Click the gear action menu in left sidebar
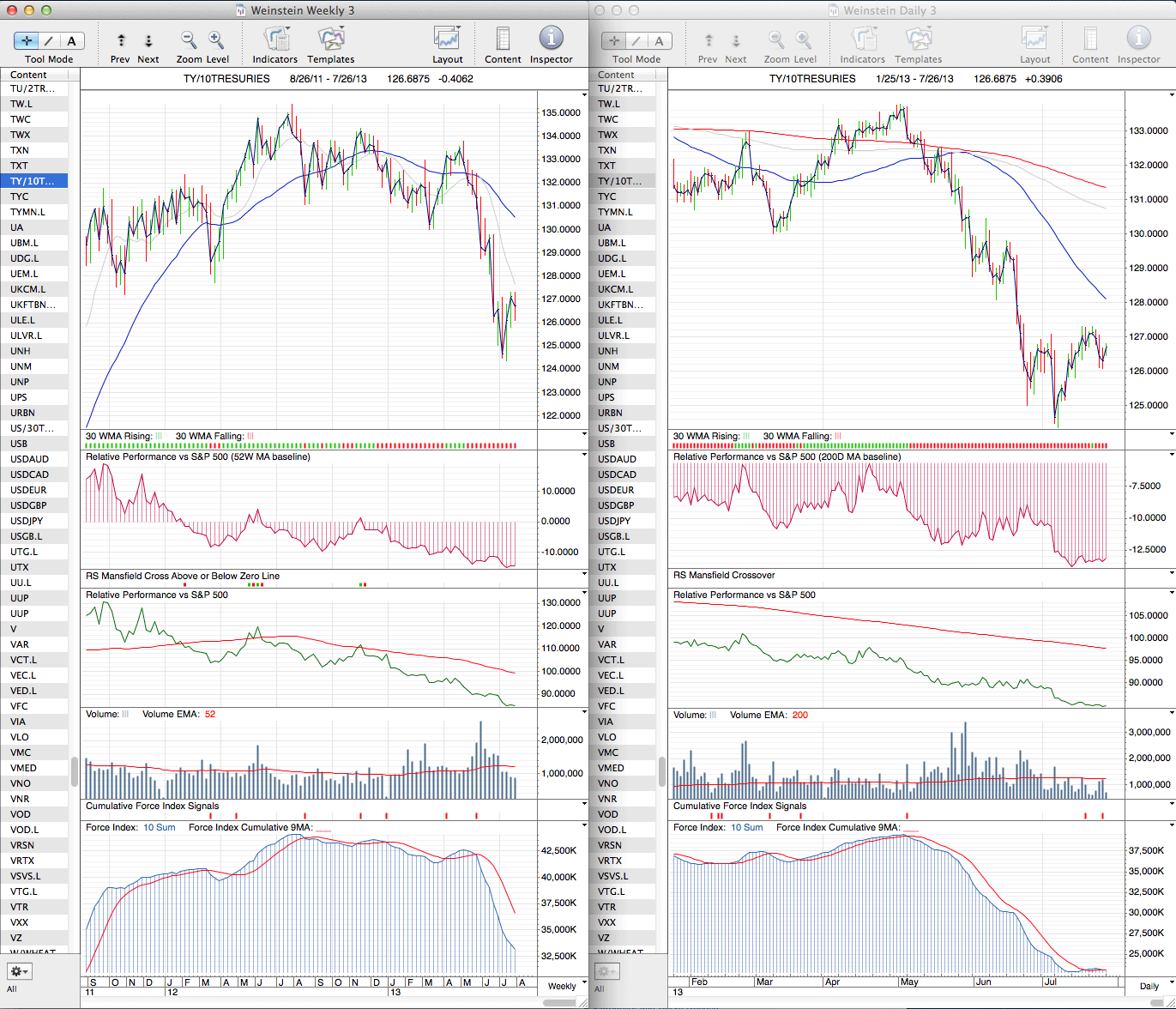Screen dimensions: 1176x1009 coord(19,971)
